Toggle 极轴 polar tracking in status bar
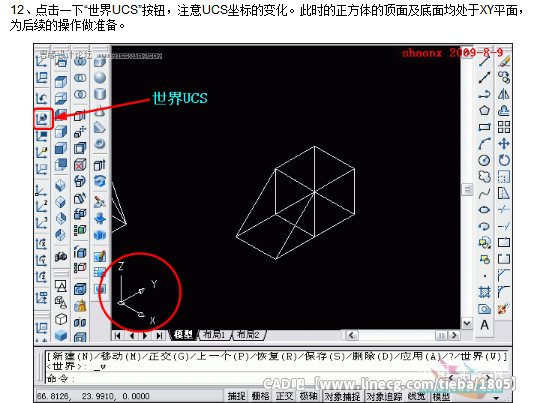This screenshot has height=403, width=550. point(308,396)
